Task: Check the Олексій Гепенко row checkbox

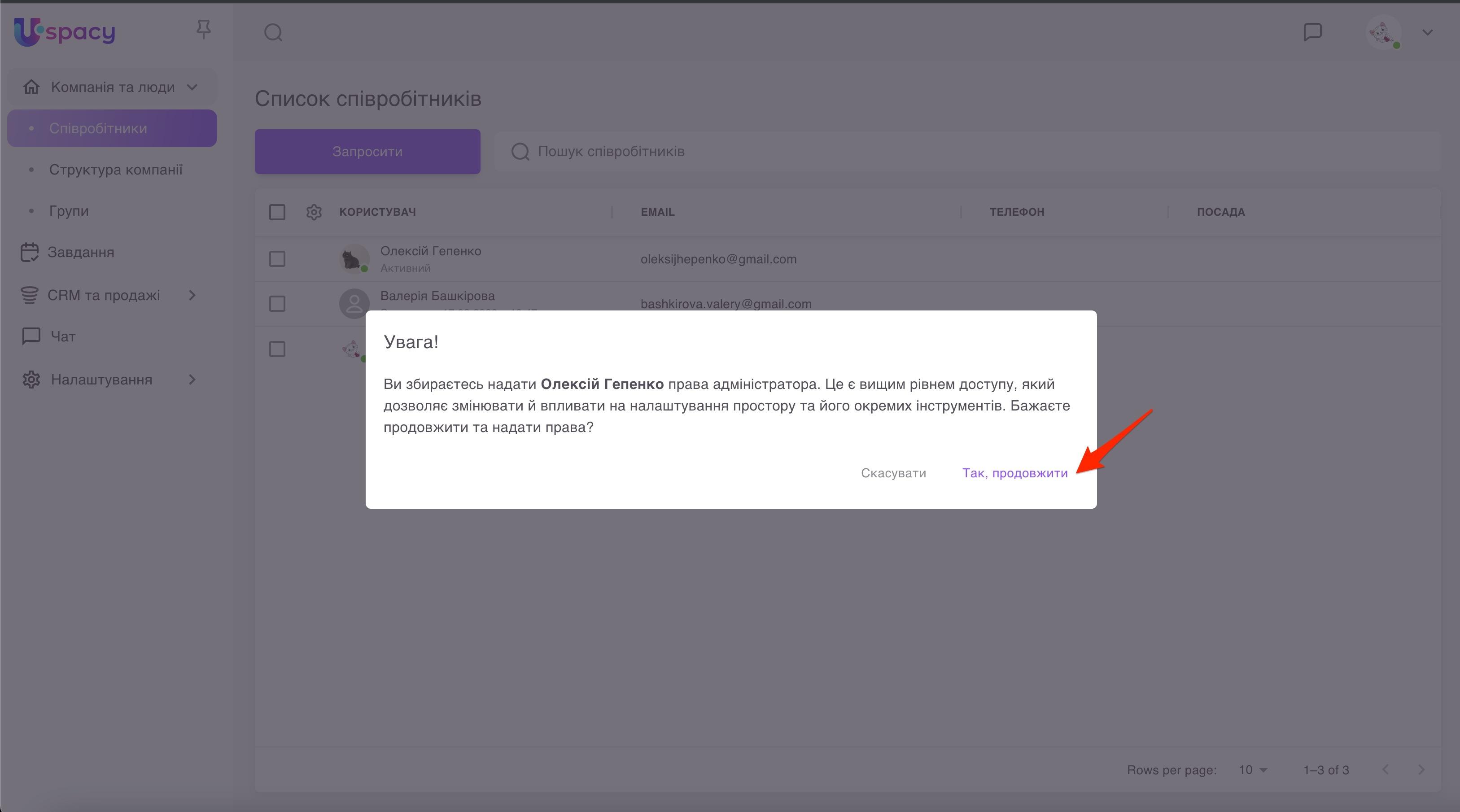Action: tap(277, 259)
